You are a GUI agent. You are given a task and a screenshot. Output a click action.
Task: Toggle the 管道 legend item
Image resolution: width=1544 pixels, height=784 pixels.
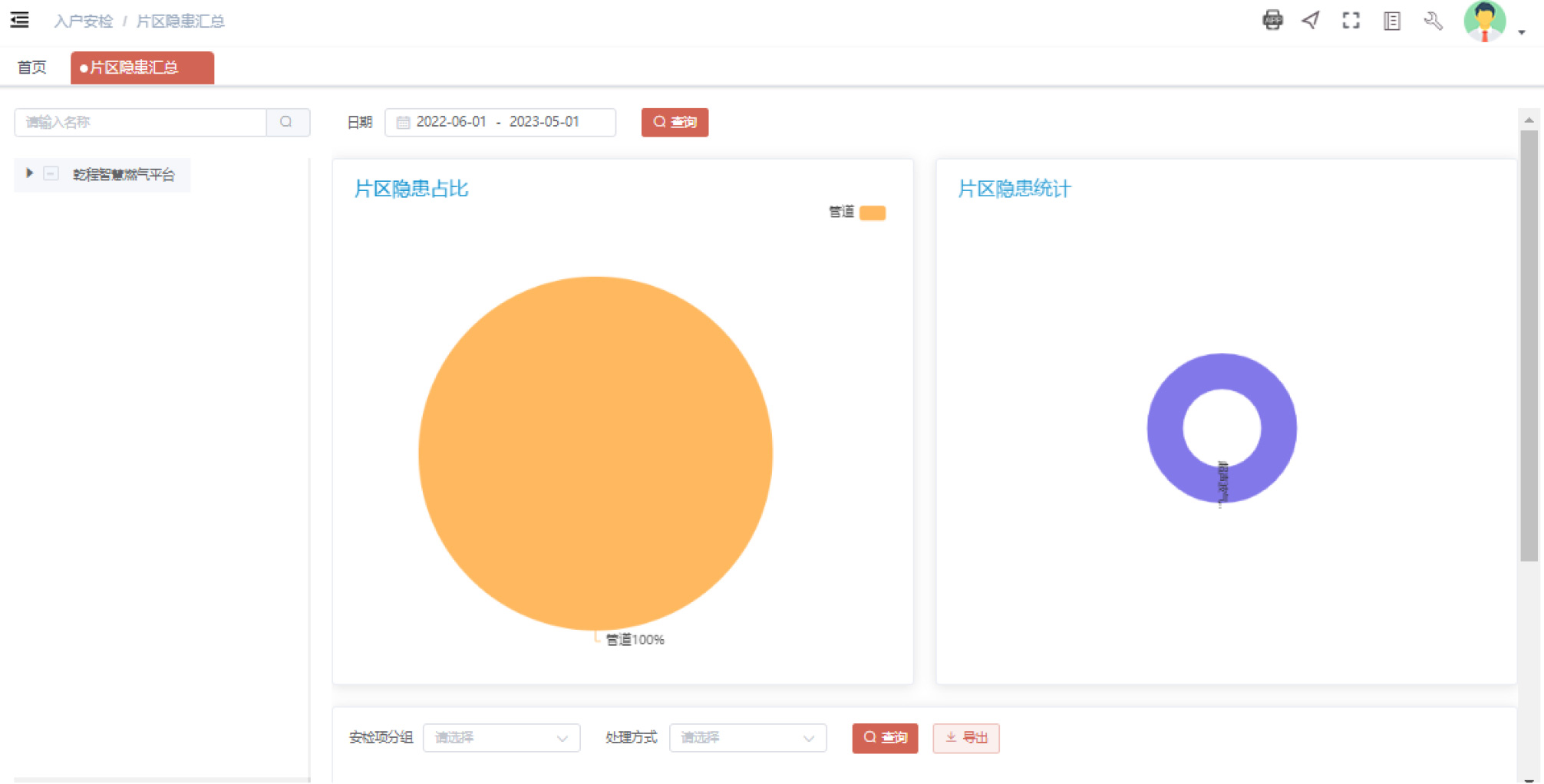coord(872,212)
